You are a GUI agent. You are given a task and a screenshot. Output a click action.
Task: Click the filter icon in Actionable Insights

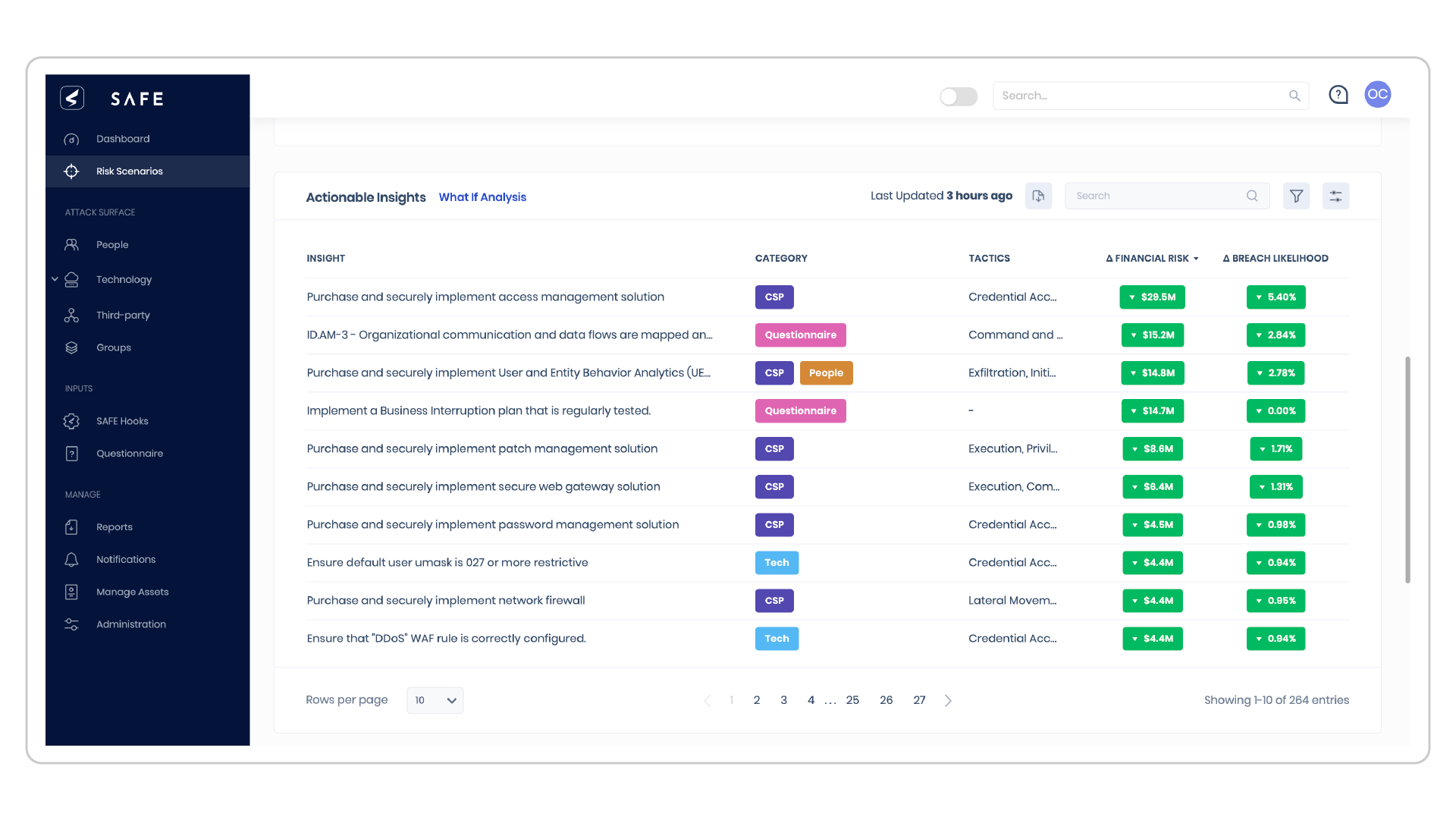click(x=1296, y=195)
